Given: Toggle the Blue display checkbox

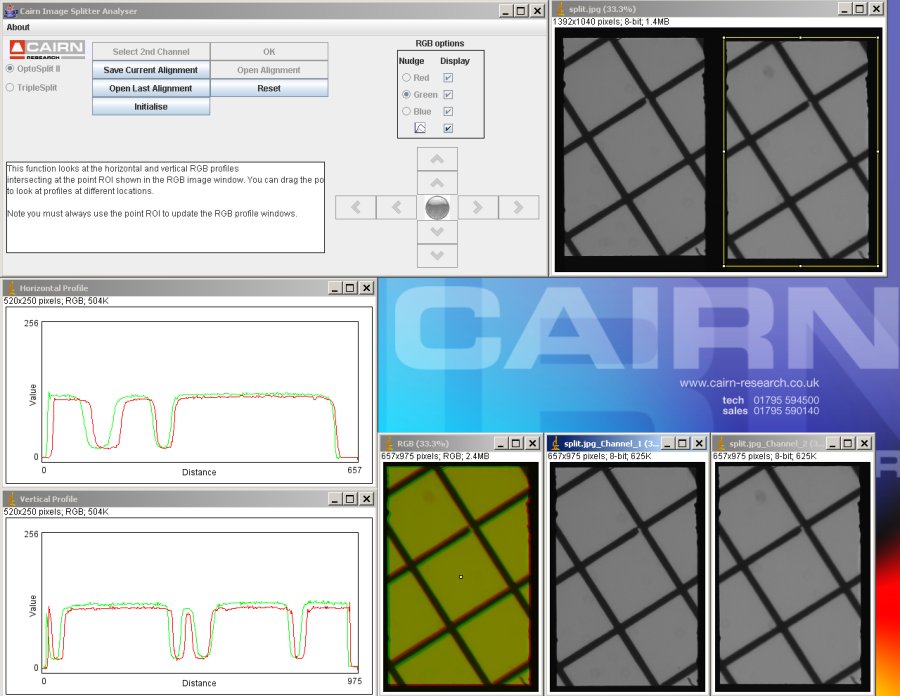Looking at the screenshot, I should tap(448, 111).
